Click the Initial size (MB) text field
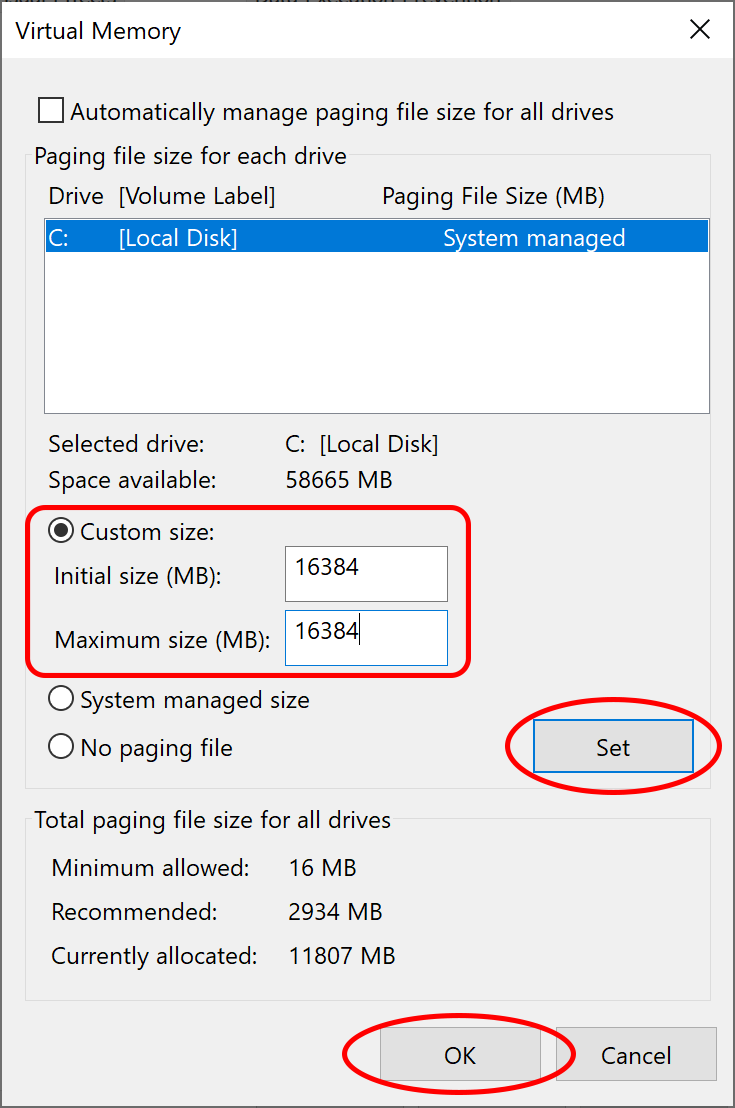 coord(366,574)
